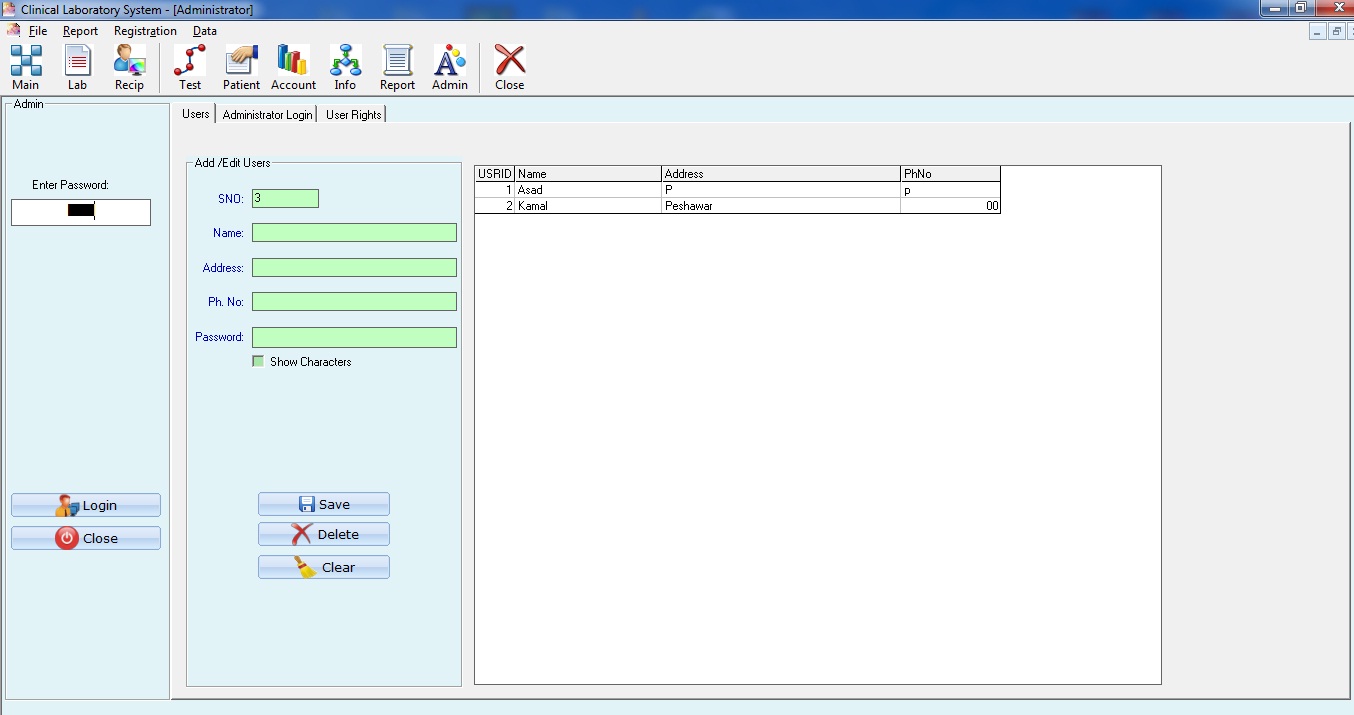Toggle the Show Characters checkbox
The width and height of the screenshot is (1354, 715).
pos(258,362)
